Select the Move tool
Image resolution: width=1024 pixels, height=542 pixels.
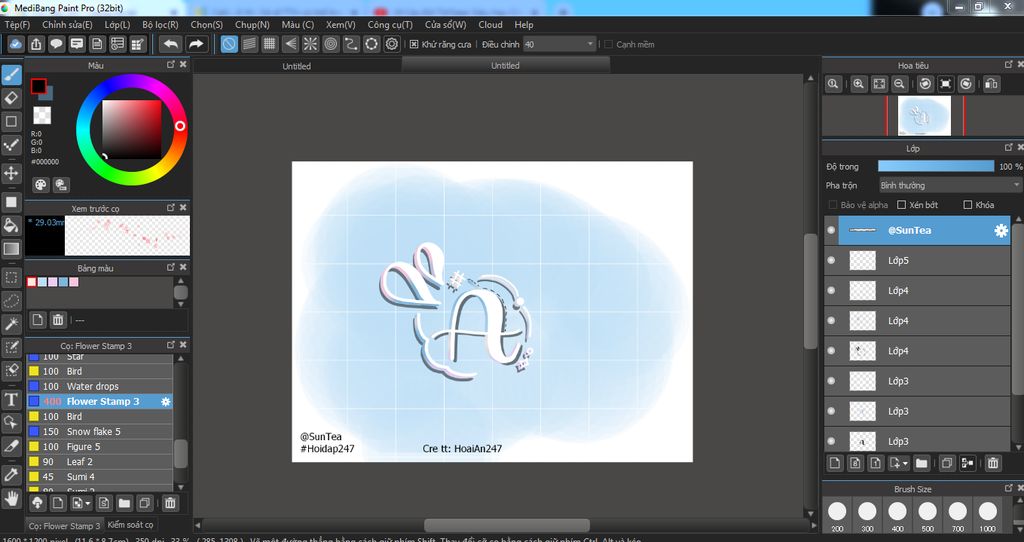[11, 173]
